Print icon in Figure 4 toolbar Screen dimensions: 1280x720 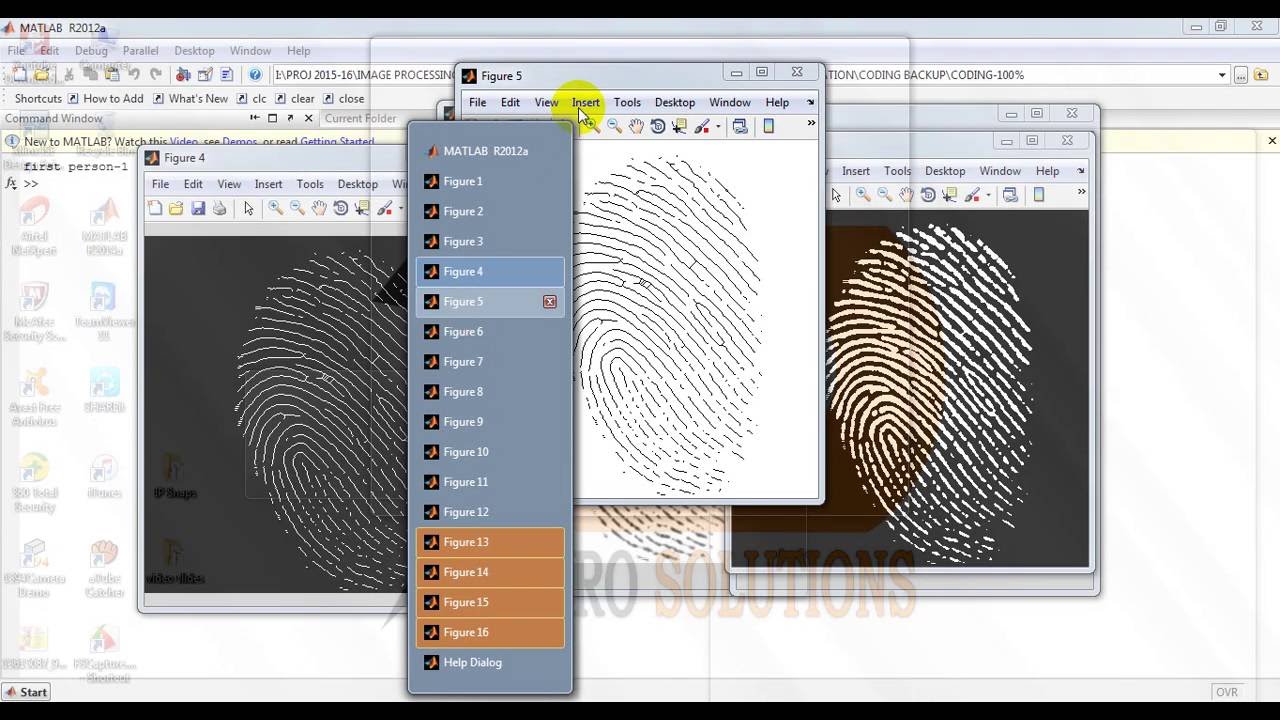(219, 208)
